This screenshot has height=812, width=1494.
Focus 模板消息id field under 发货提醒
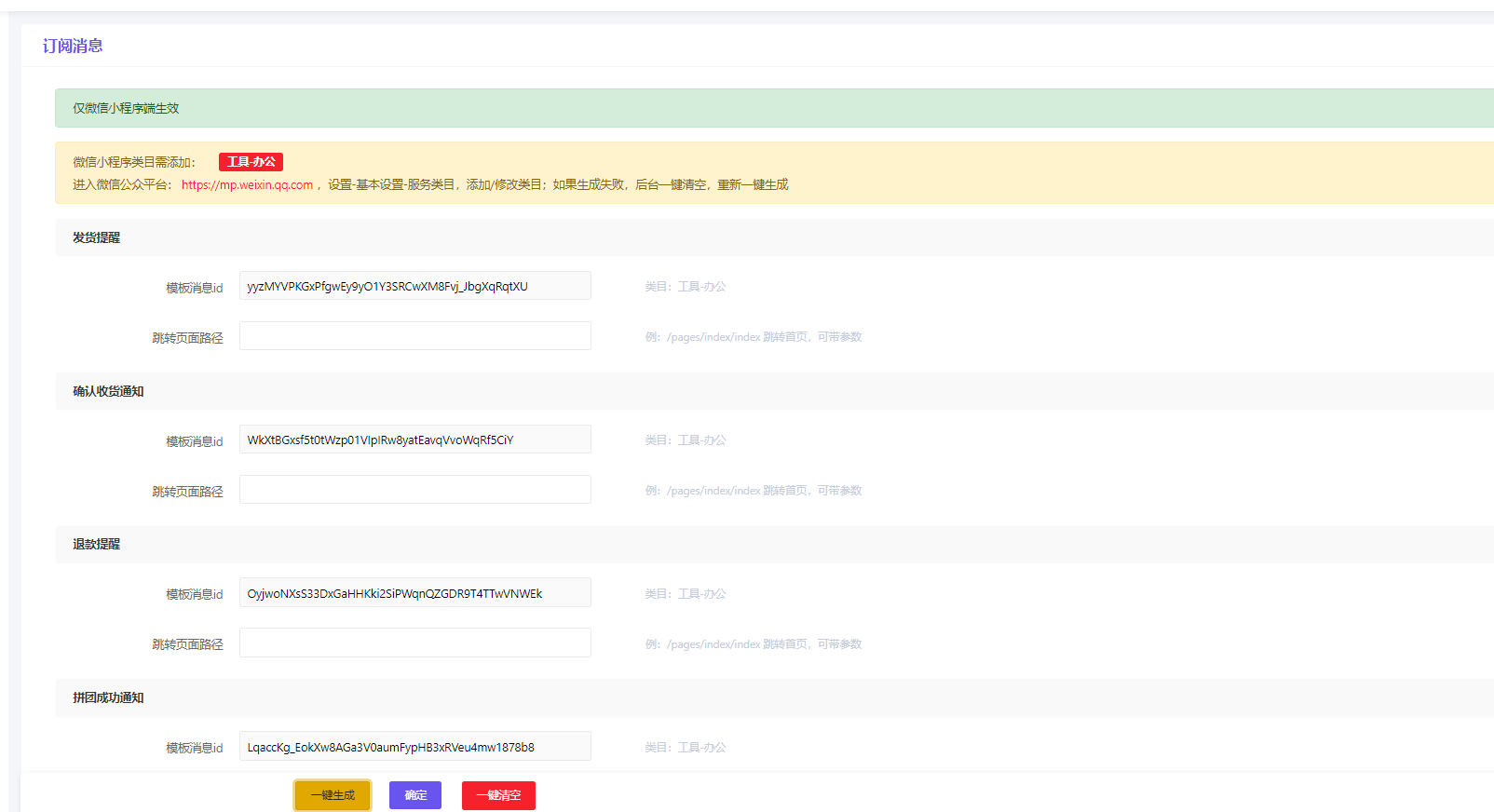coord(415,286)
